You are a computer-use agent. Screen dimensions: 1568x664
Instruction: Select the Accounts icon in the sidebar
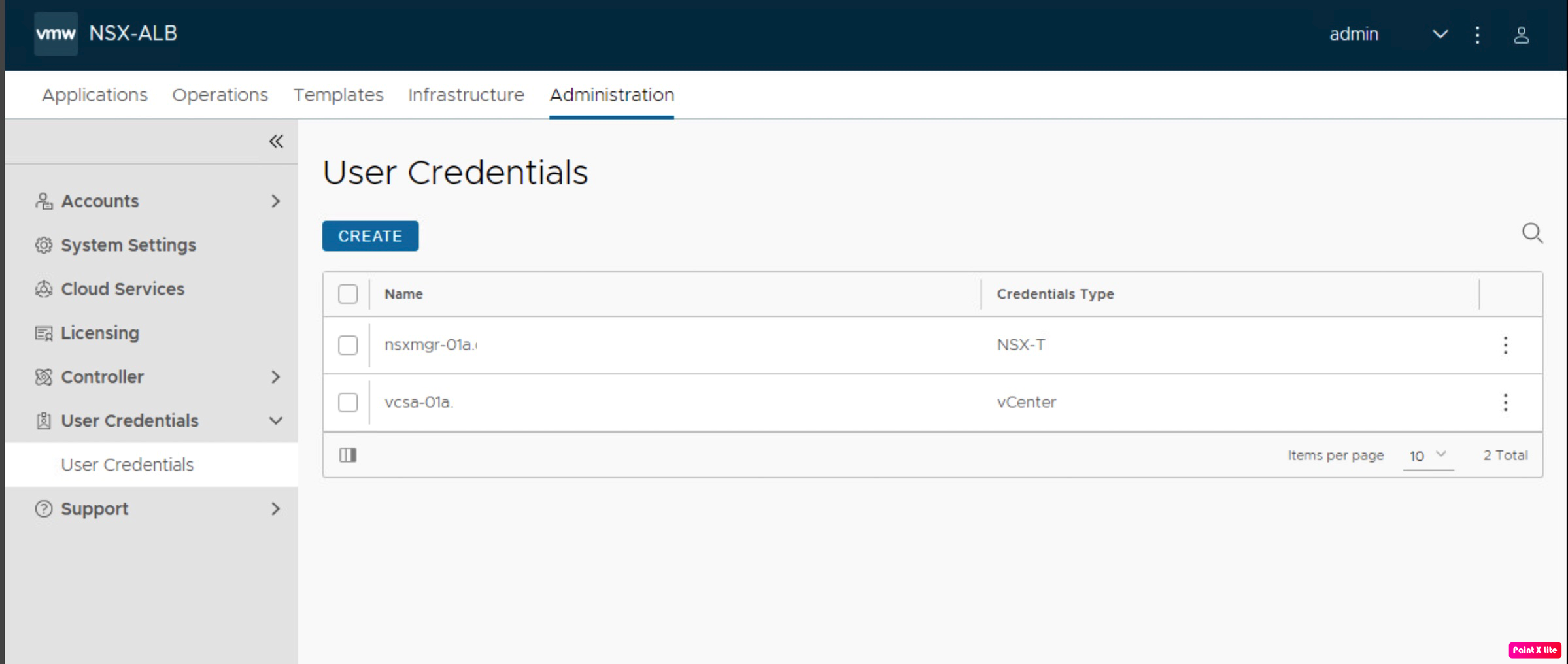(43, 201)
